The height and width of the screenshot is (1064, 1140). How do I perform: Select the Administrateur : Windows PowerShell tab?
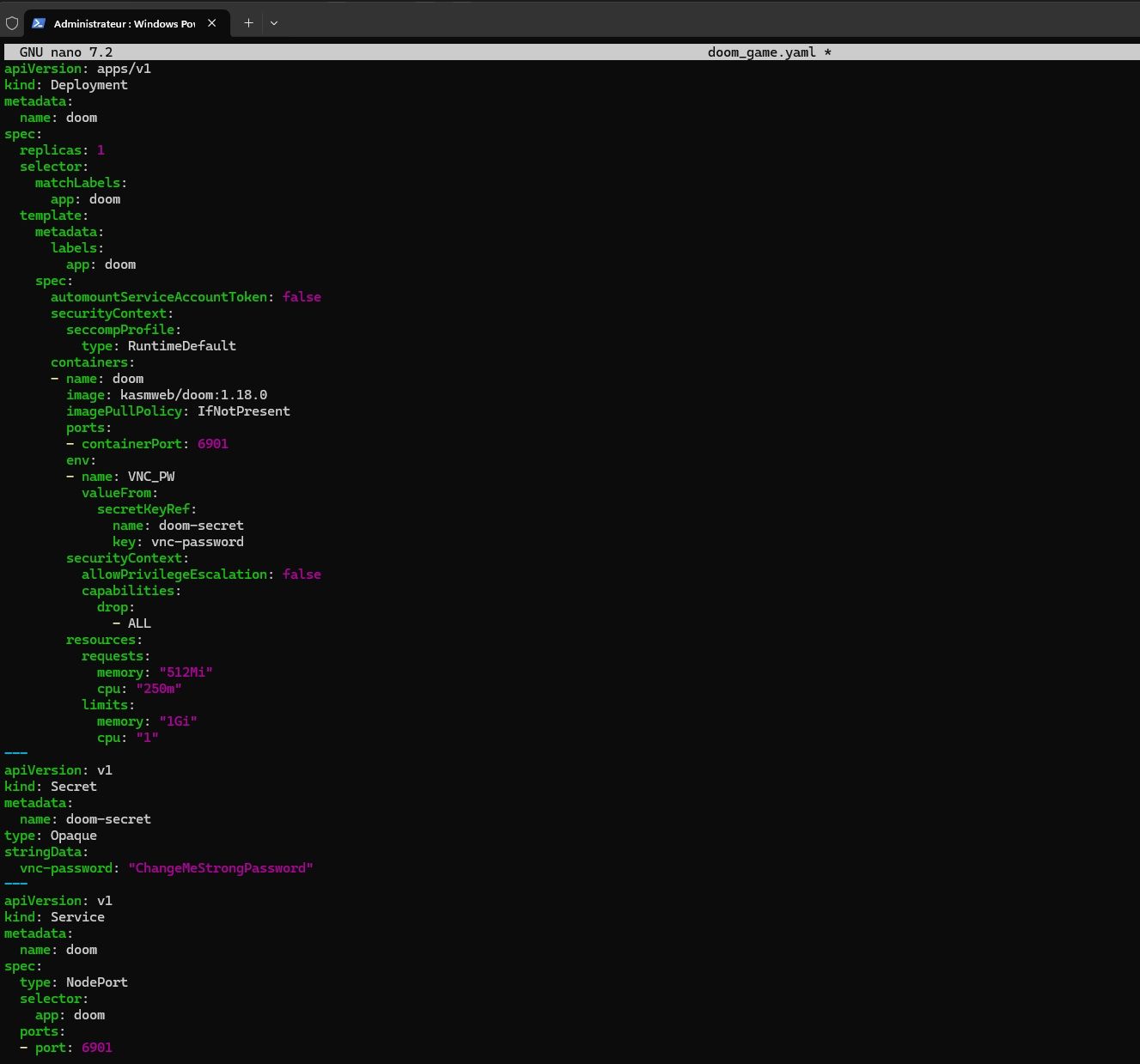(x=127, y=23)
